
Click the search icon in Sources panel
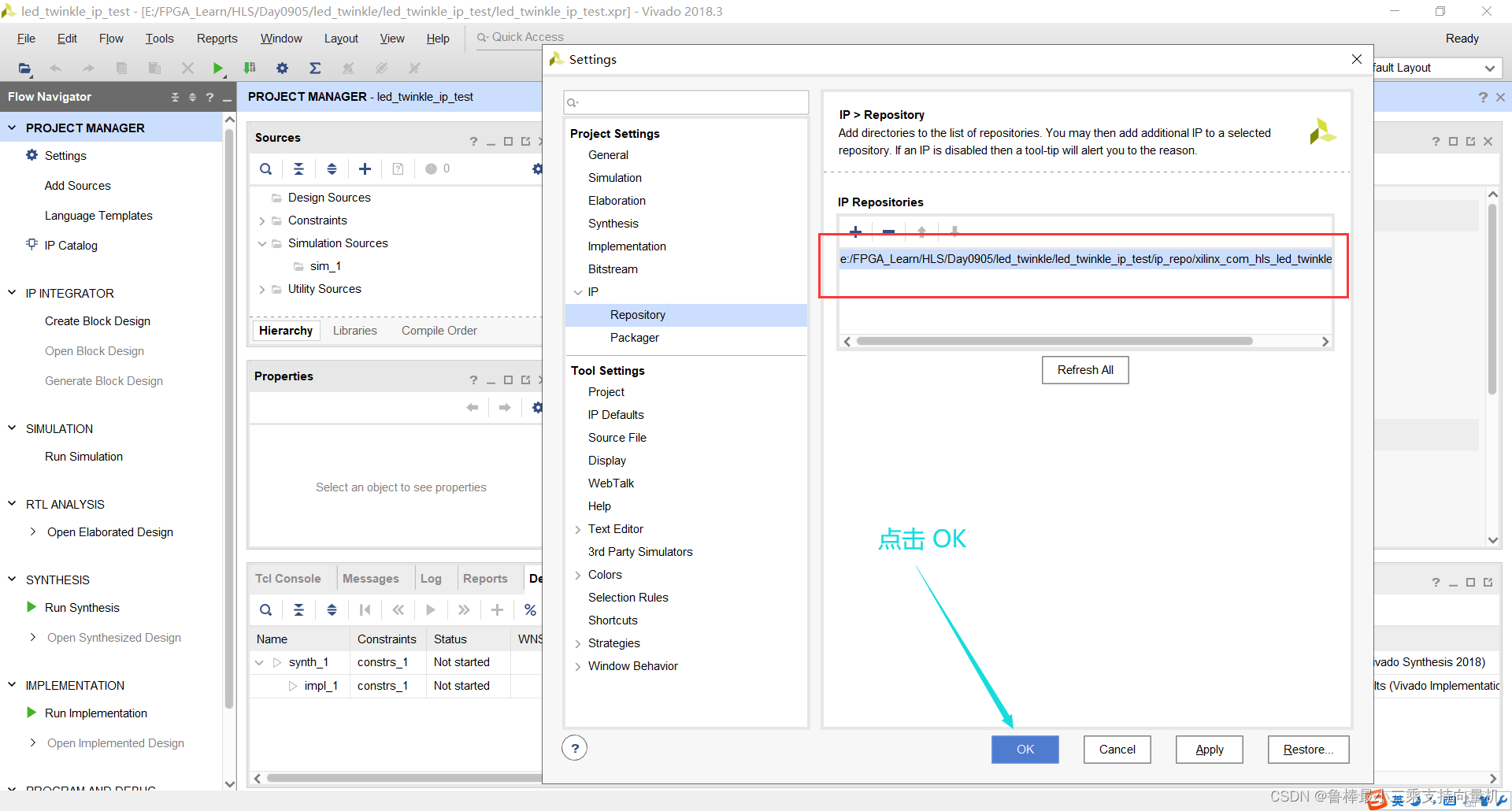(x=266, y=168)
